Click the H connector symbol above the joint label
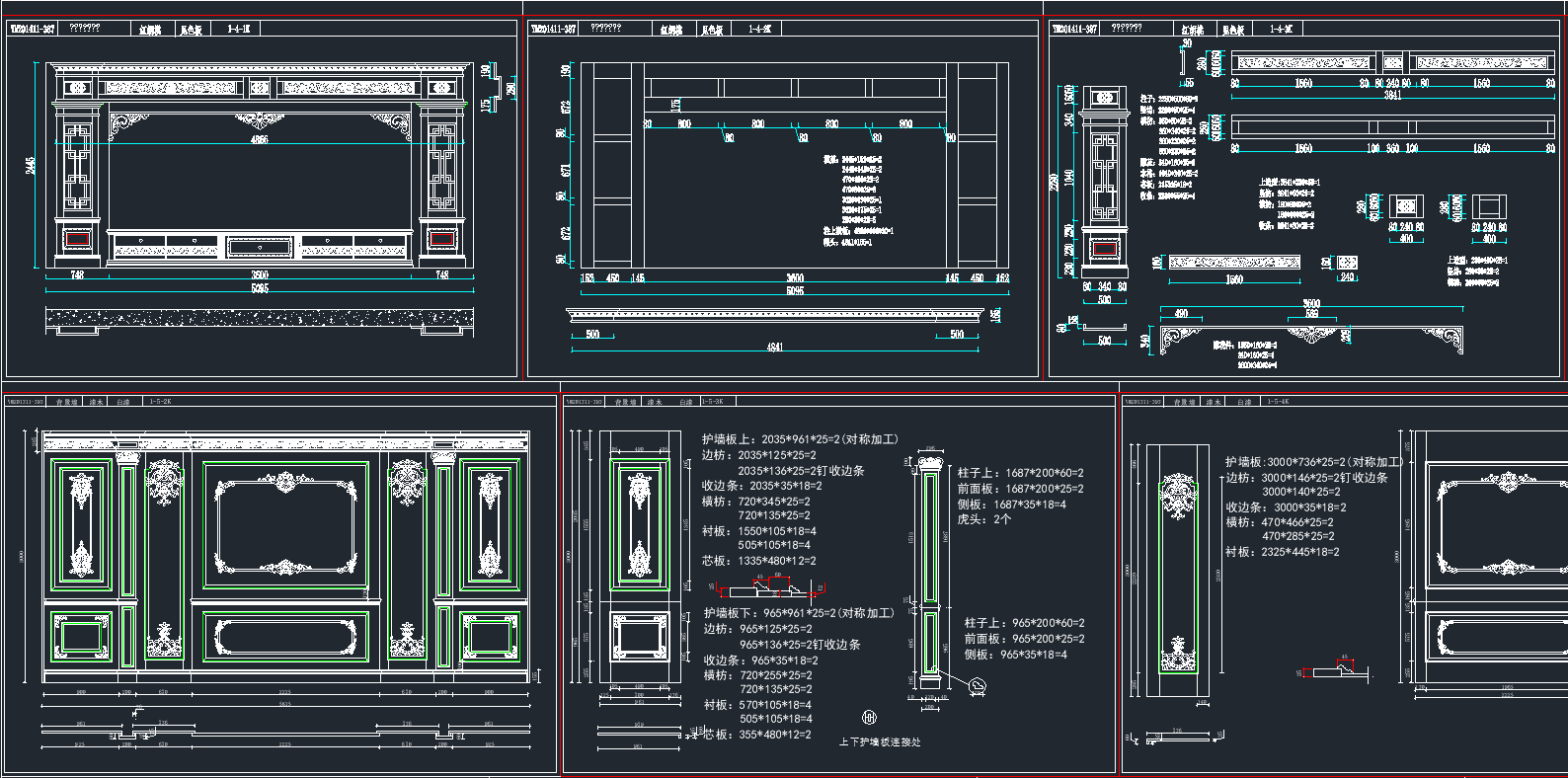This screenshot has height=778, width=1568. click(x=870, y=718)
